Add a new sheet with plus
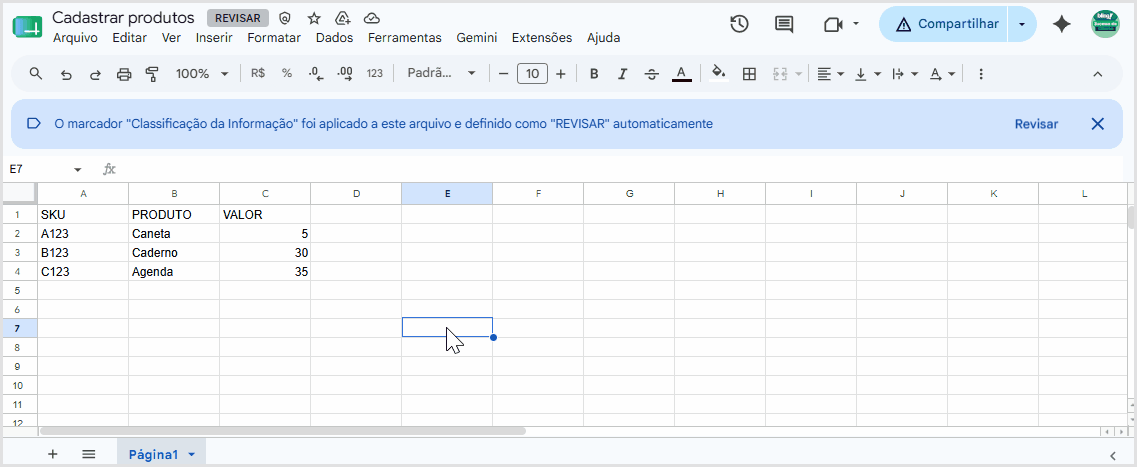This screenshot has height=467, width=1137. (52, 454)
